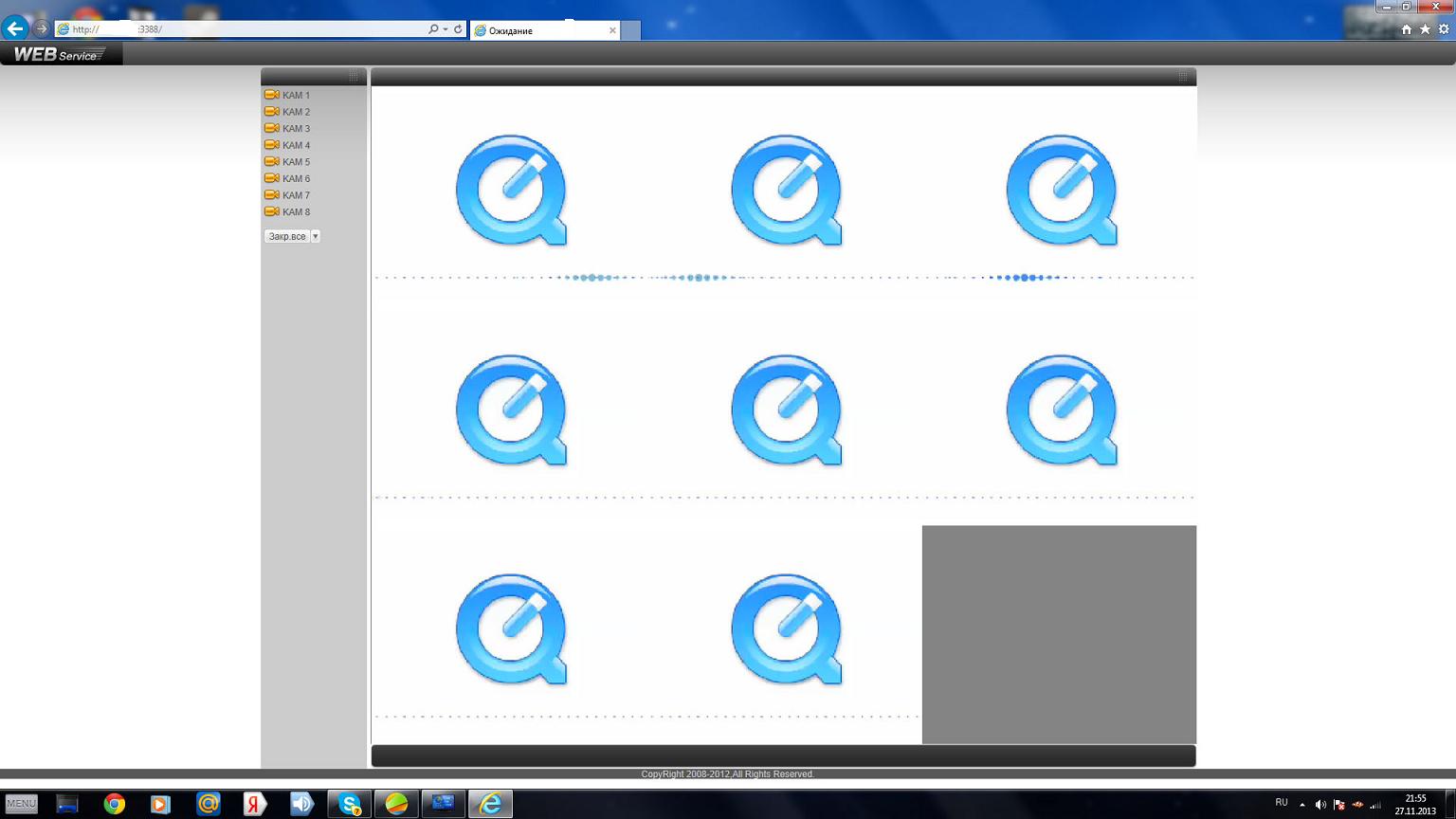This screenshot has height=819, width=1456.
Task: Open the Action Center flag icon
Action: pyautogui.click(x=1338, y=805)
